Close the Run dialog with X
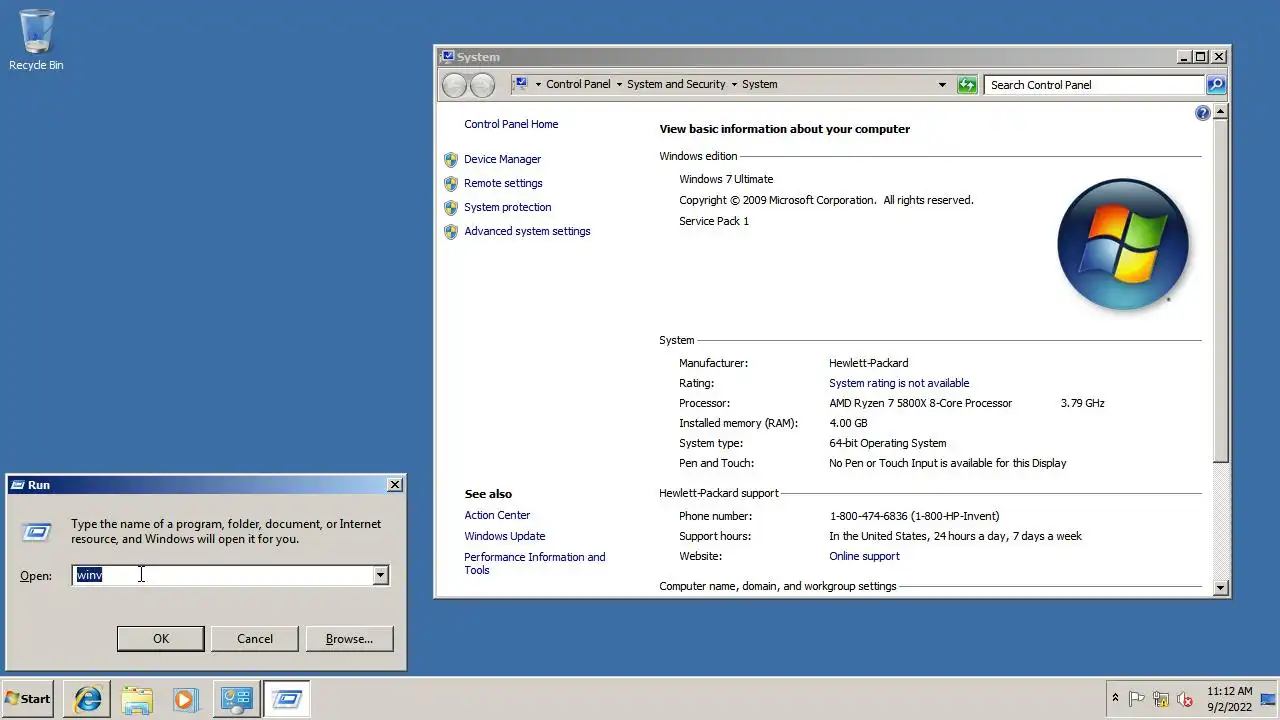 click(x=395, y=485)
